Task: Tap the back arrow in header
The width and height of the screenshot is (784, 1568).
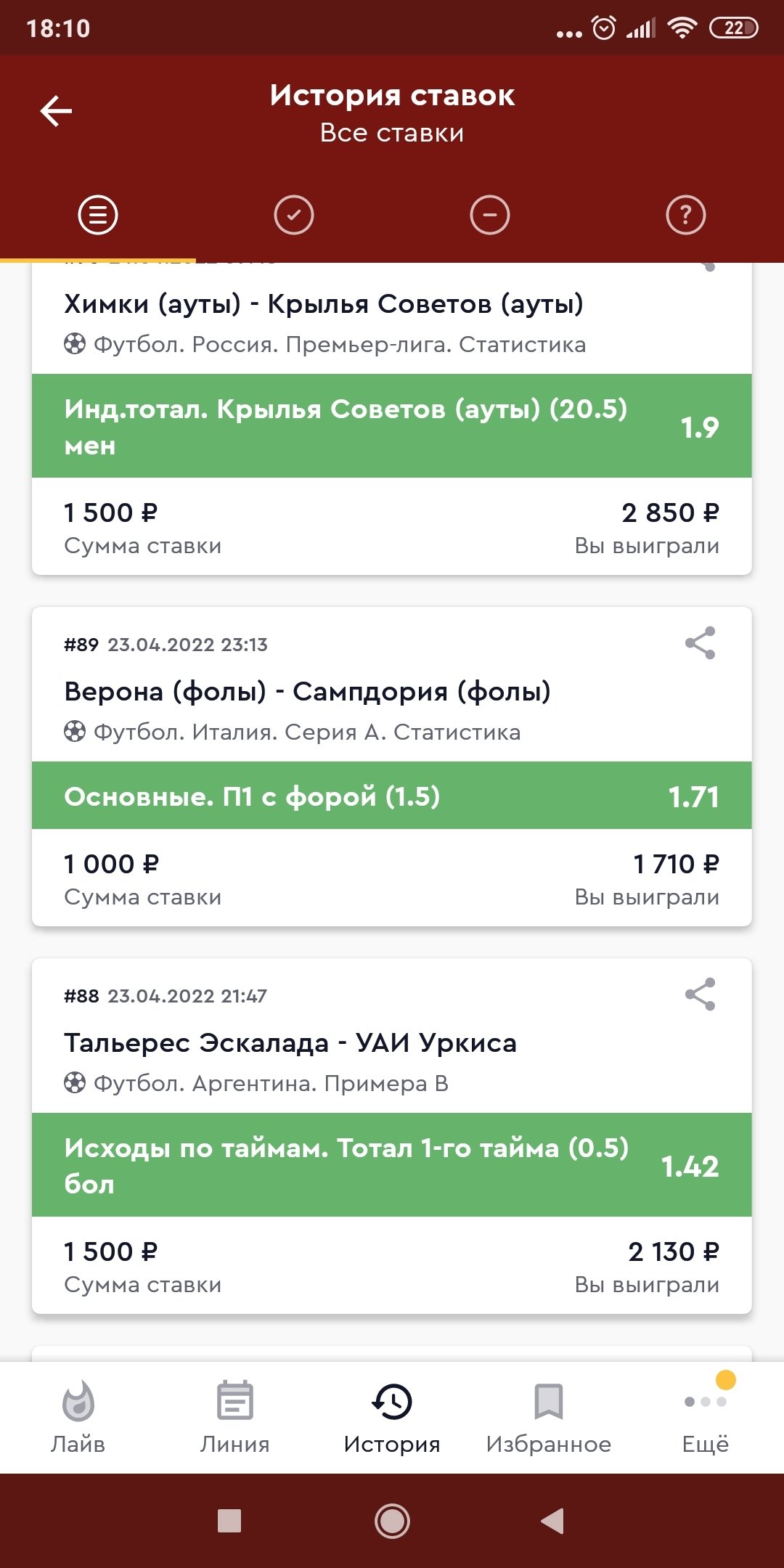Action: pos(56,111)
